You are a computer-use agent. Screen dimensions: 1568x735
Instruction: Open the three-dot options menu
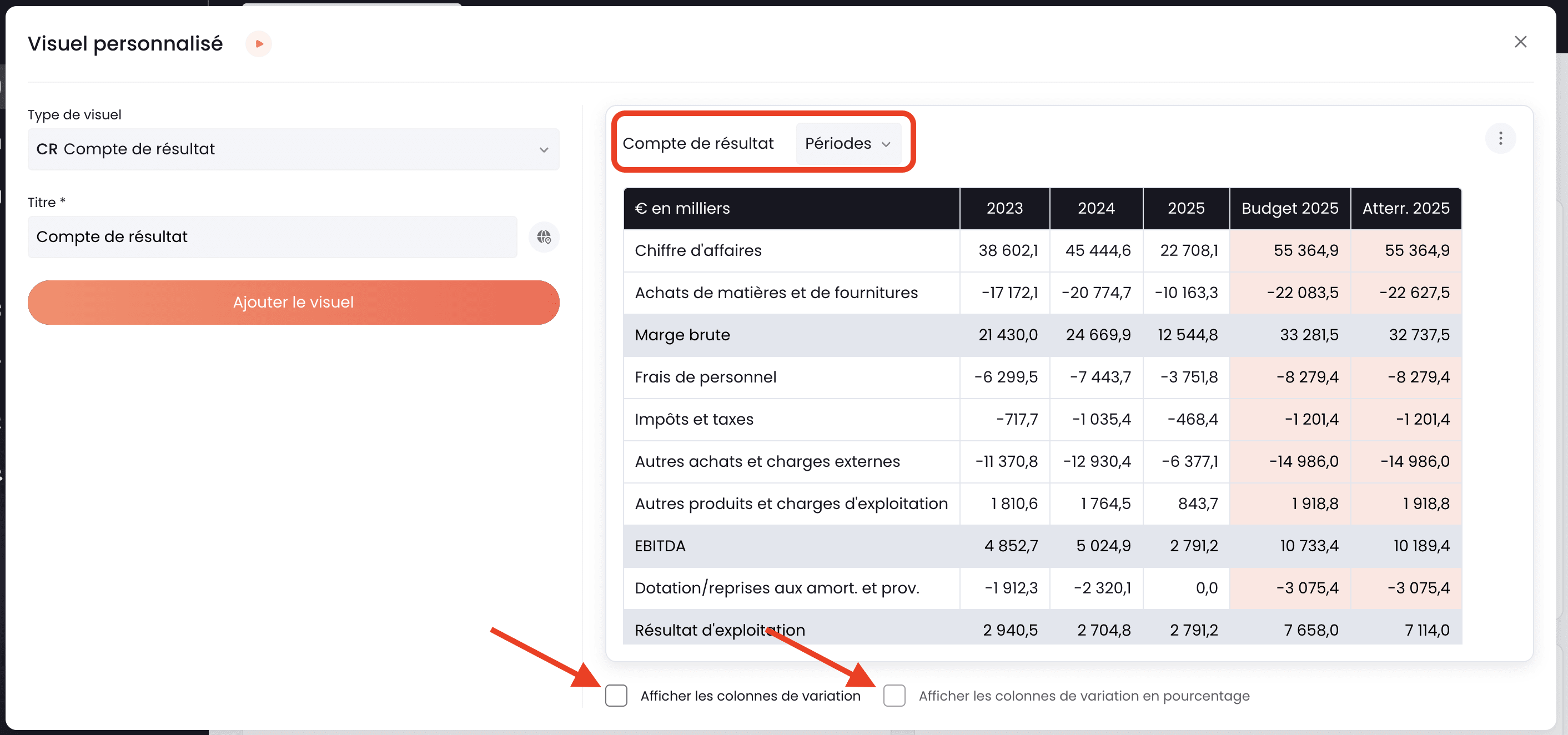pyautogui.click(x=1500, y=139)
